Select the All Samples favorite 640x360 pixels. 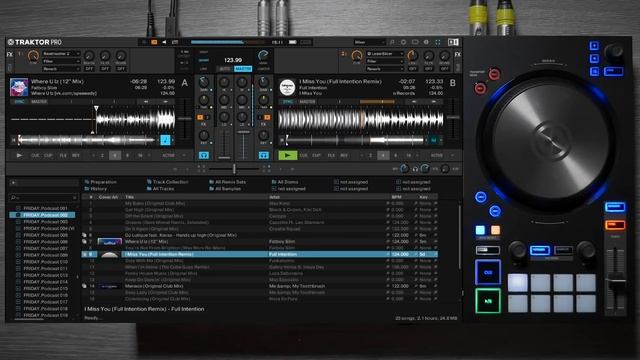(225, 189)
